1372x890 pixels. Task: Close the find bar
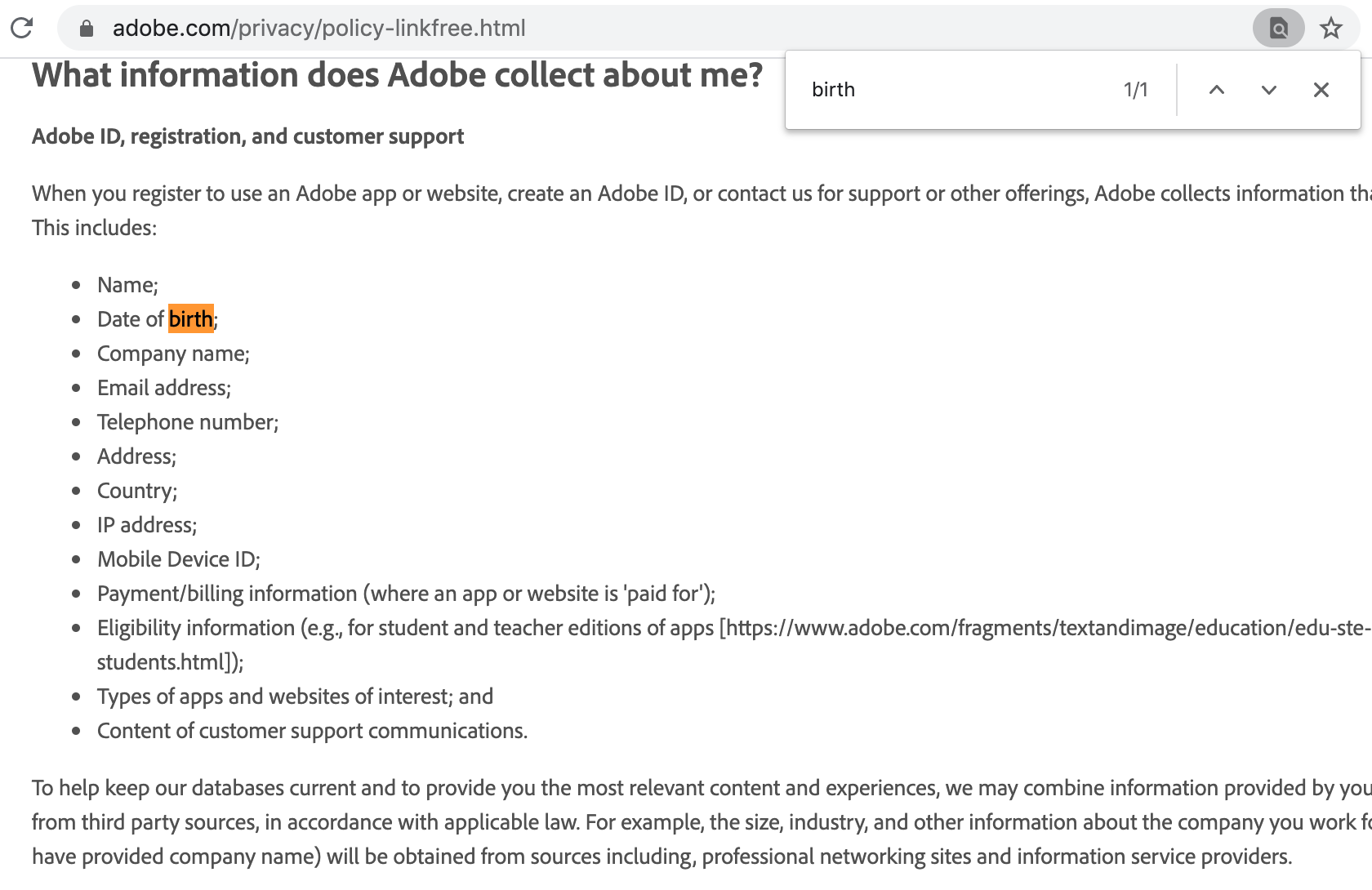tap(1321, 90)
